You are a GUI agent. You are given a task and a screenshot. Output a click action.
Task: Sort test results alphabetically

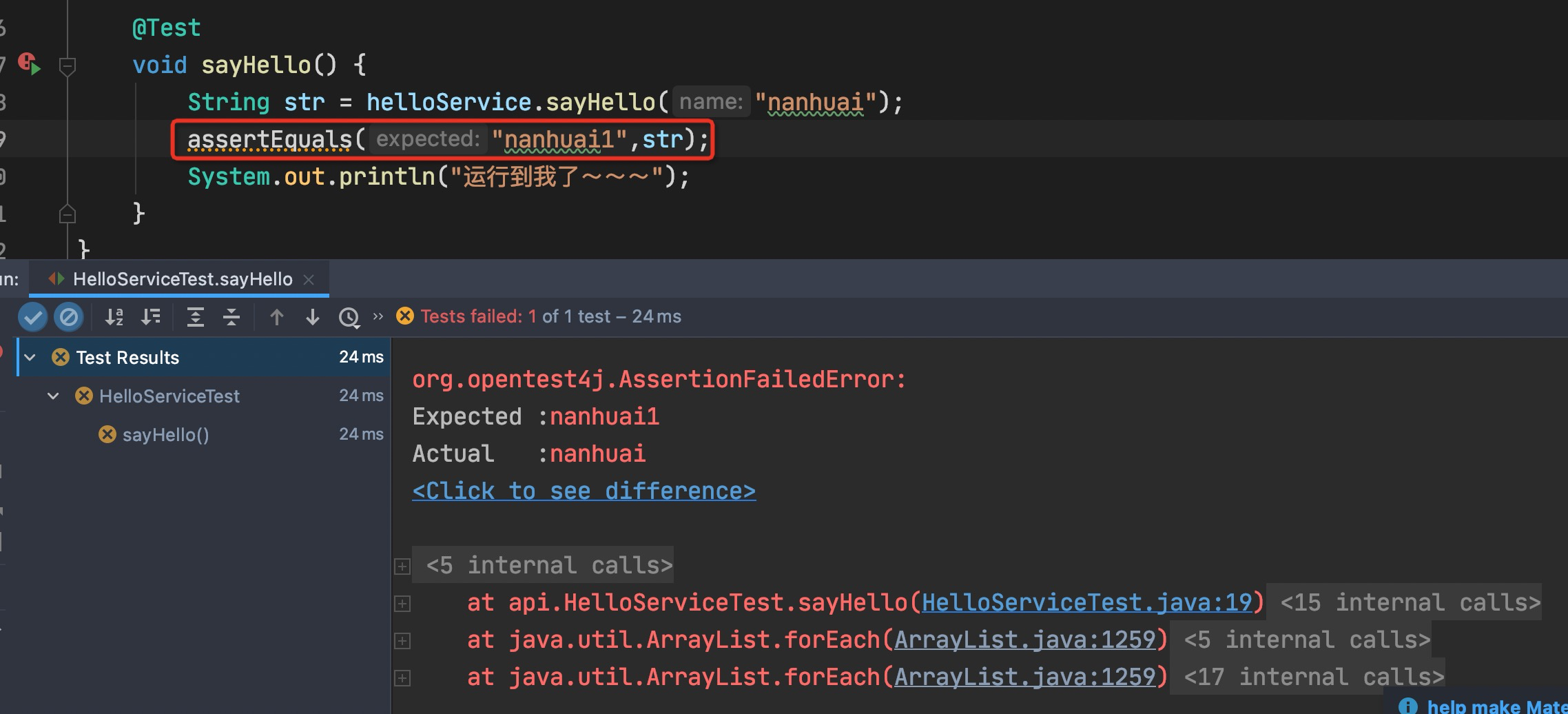tap(114, 317)
